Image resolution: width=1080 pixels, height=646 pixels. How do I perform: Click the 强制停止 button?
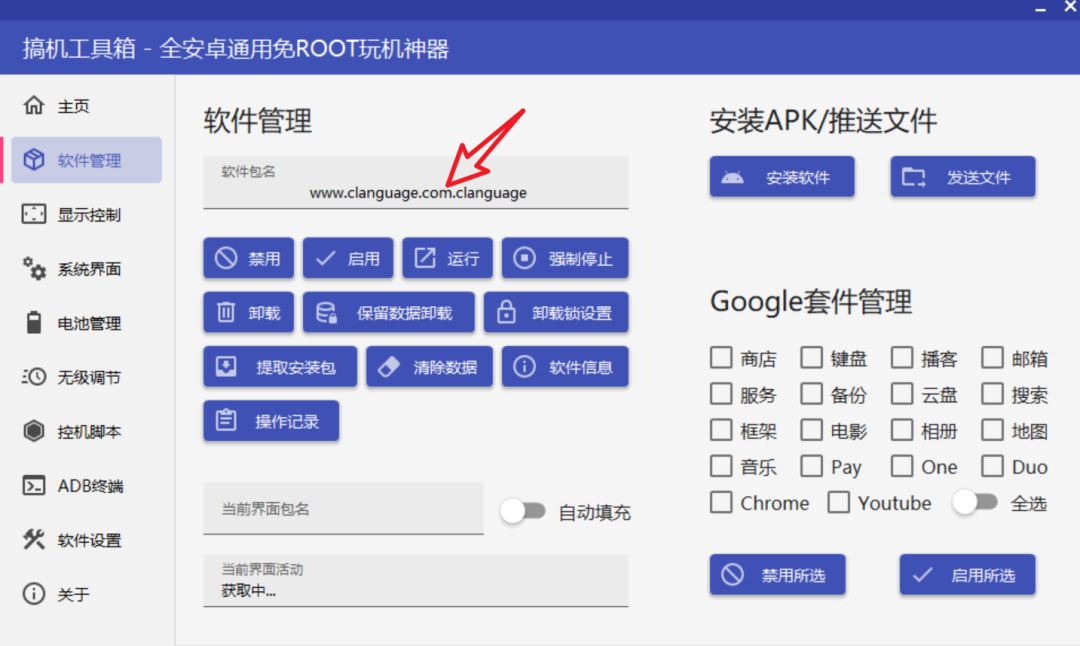point(565,258)
